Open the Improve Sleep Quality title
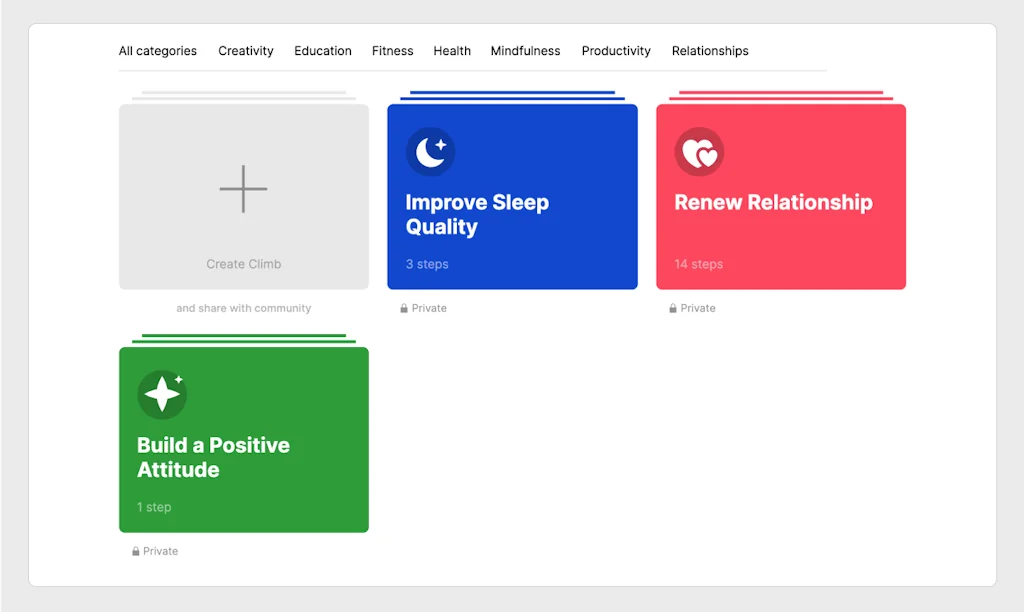The height and width of the screenshot is (612, 1024). (x=477, y=214)
